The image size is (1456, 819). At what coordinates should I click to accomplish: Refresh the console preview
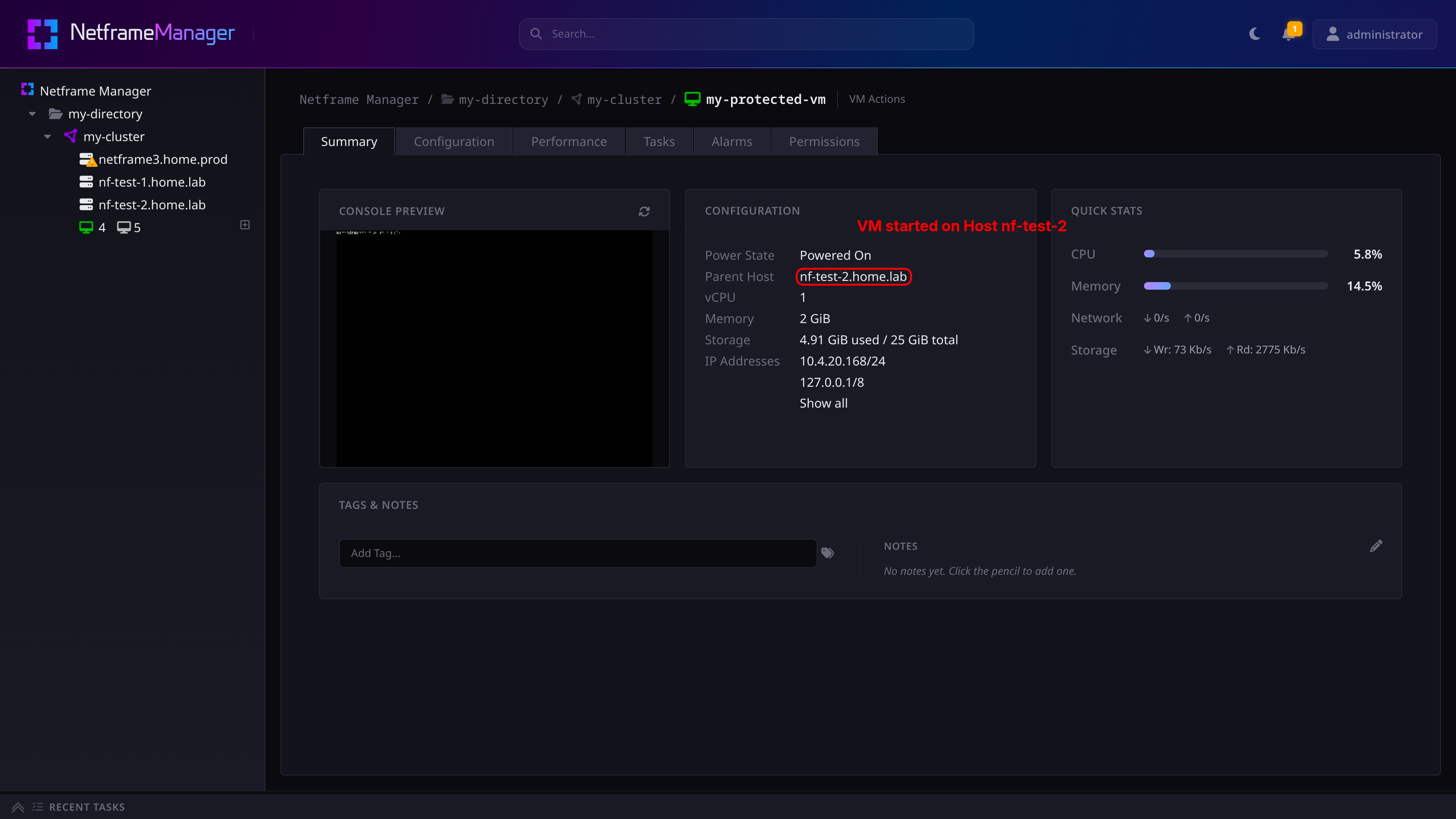pos(644,212)
